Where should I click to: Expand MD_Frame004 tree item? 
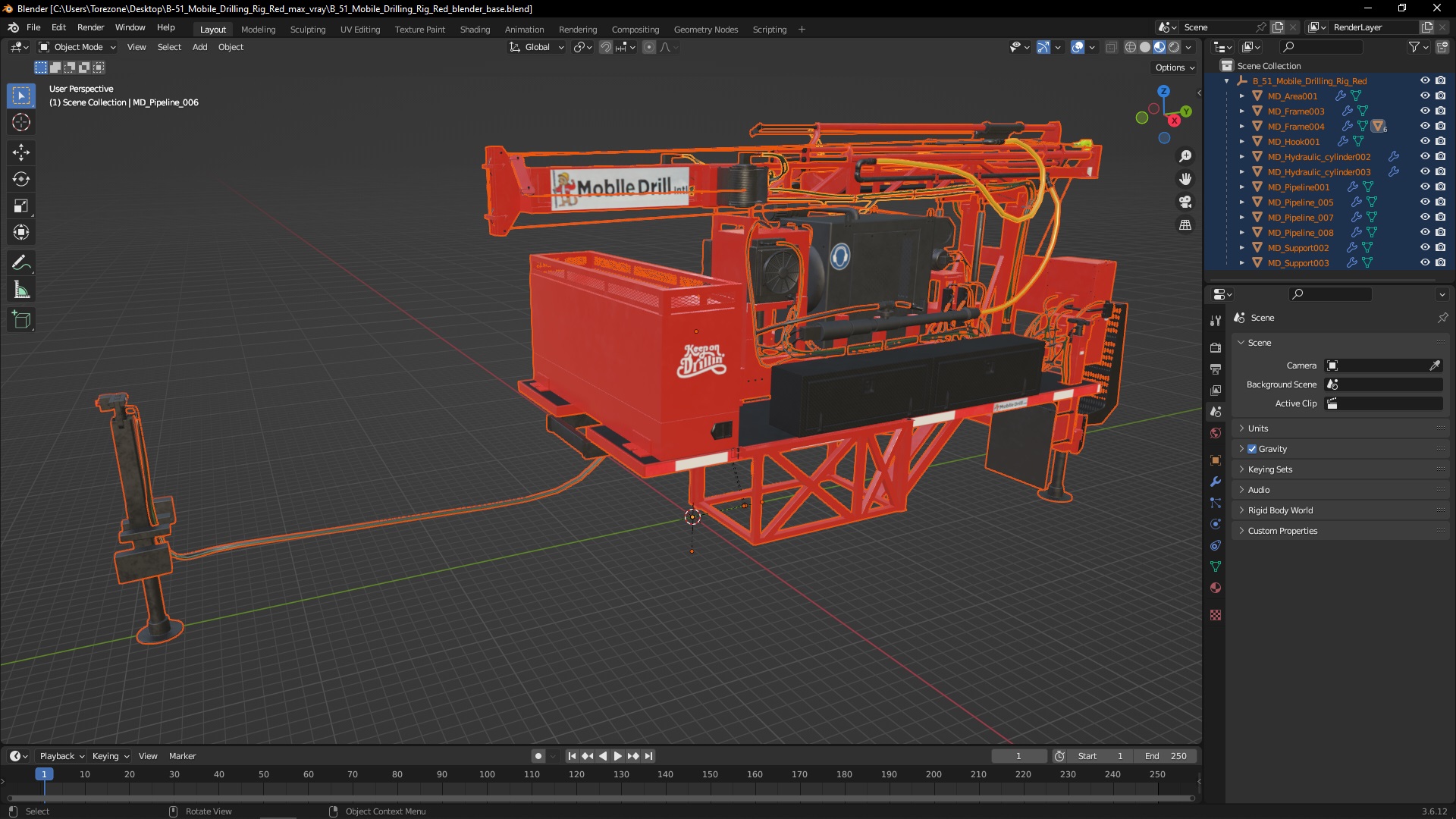(1242, 127)
